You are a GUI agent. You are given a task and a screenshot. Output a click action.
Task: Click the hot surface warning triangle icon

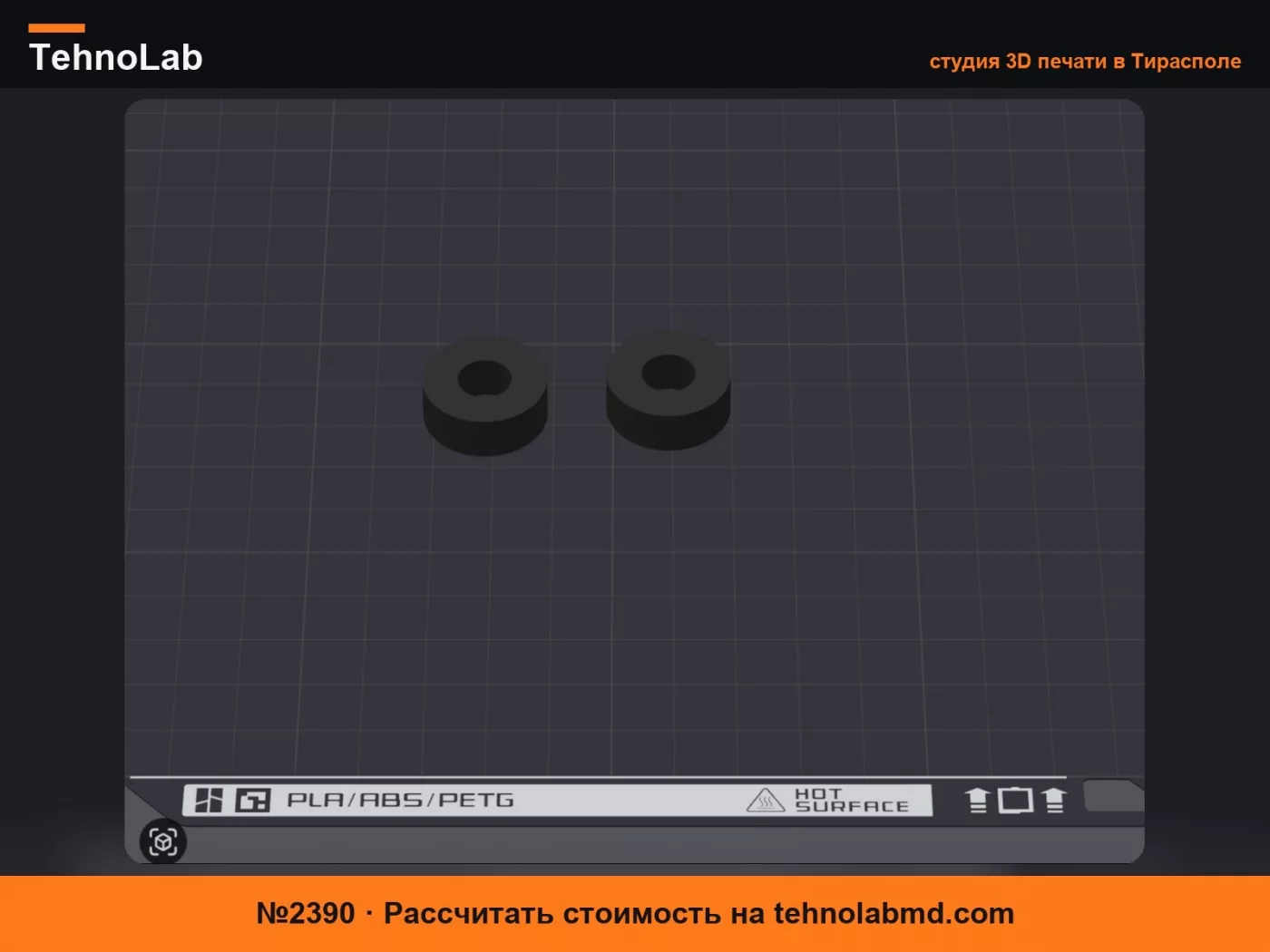click(x=766, y=800)
